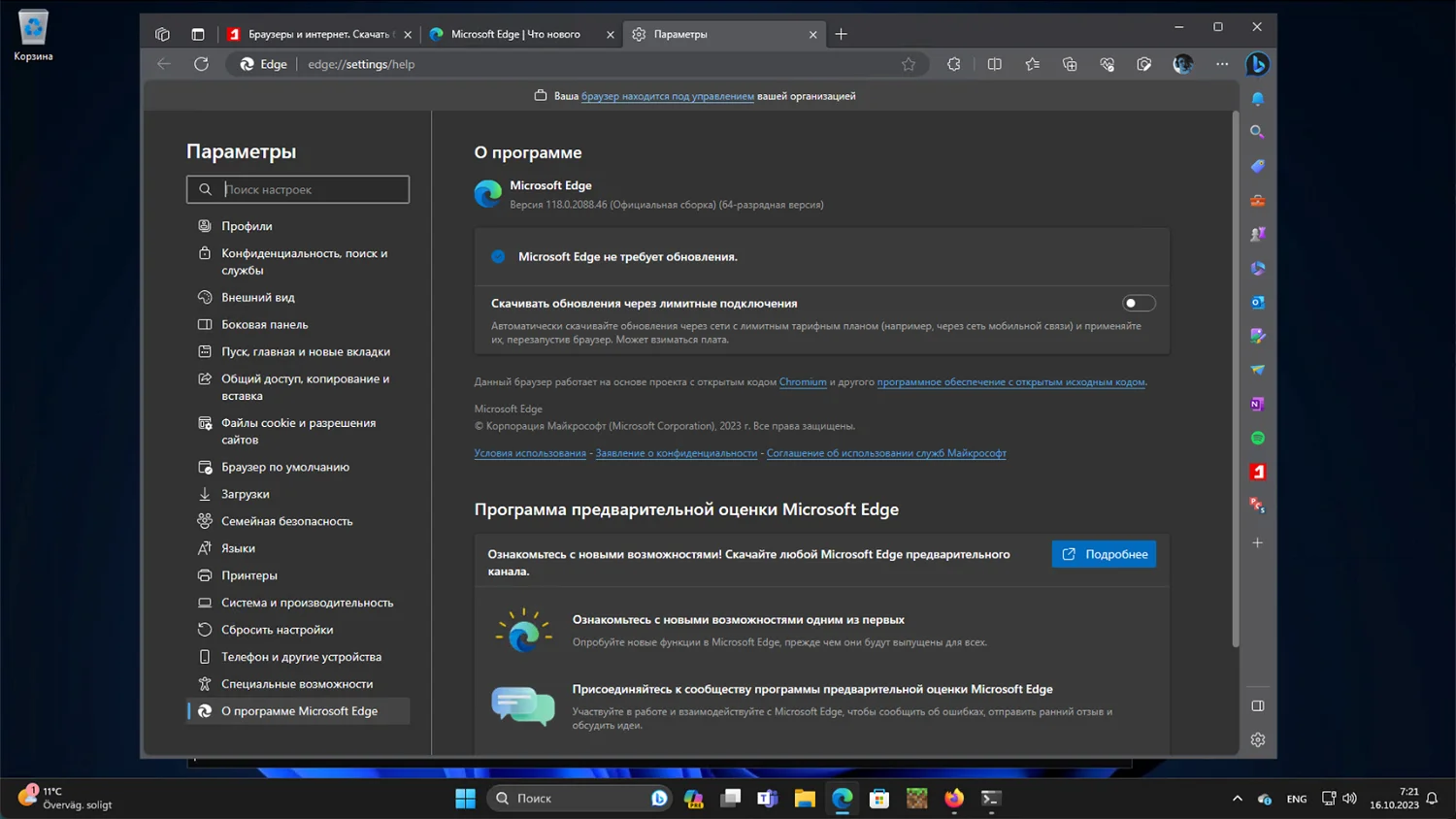Open the Settings and more ellipsis menu
1456x819 pixels.
pyautogui.click(x=1221, y=64)
